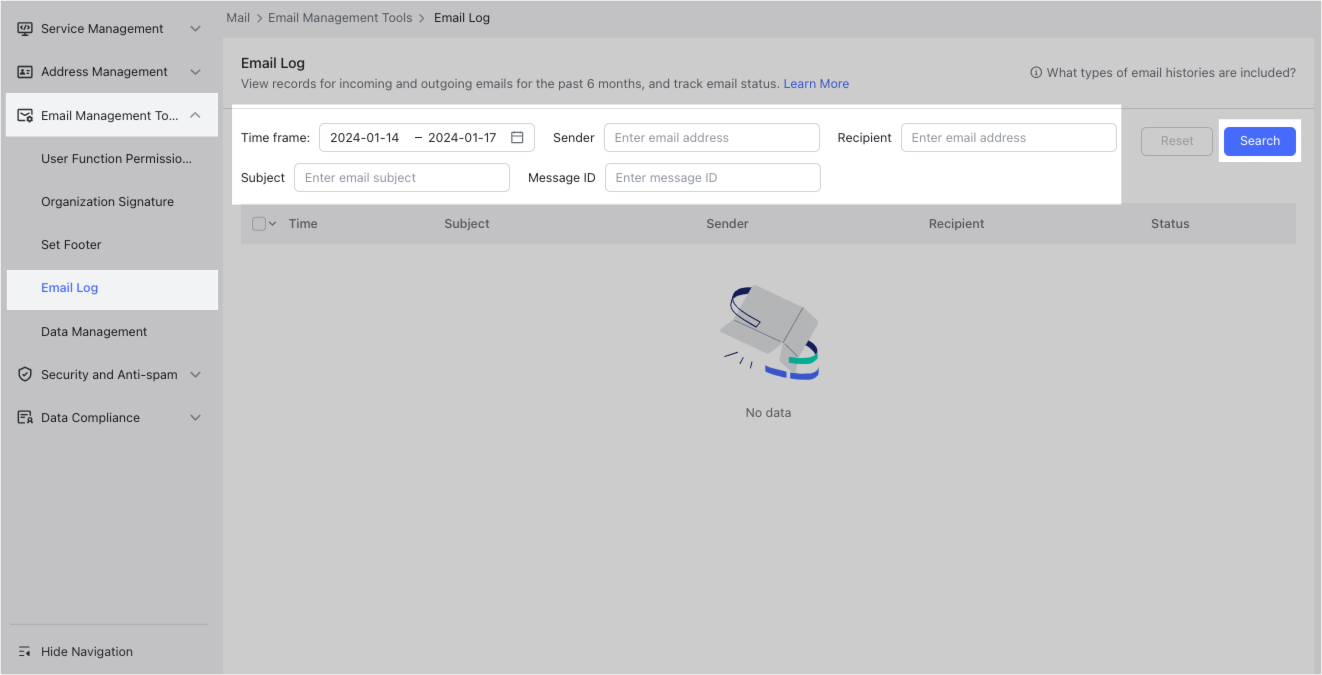Viewport: 1322px width, 675px height.
Task: Expand the Address Management chevron
Action: click(x=195, y=72)
